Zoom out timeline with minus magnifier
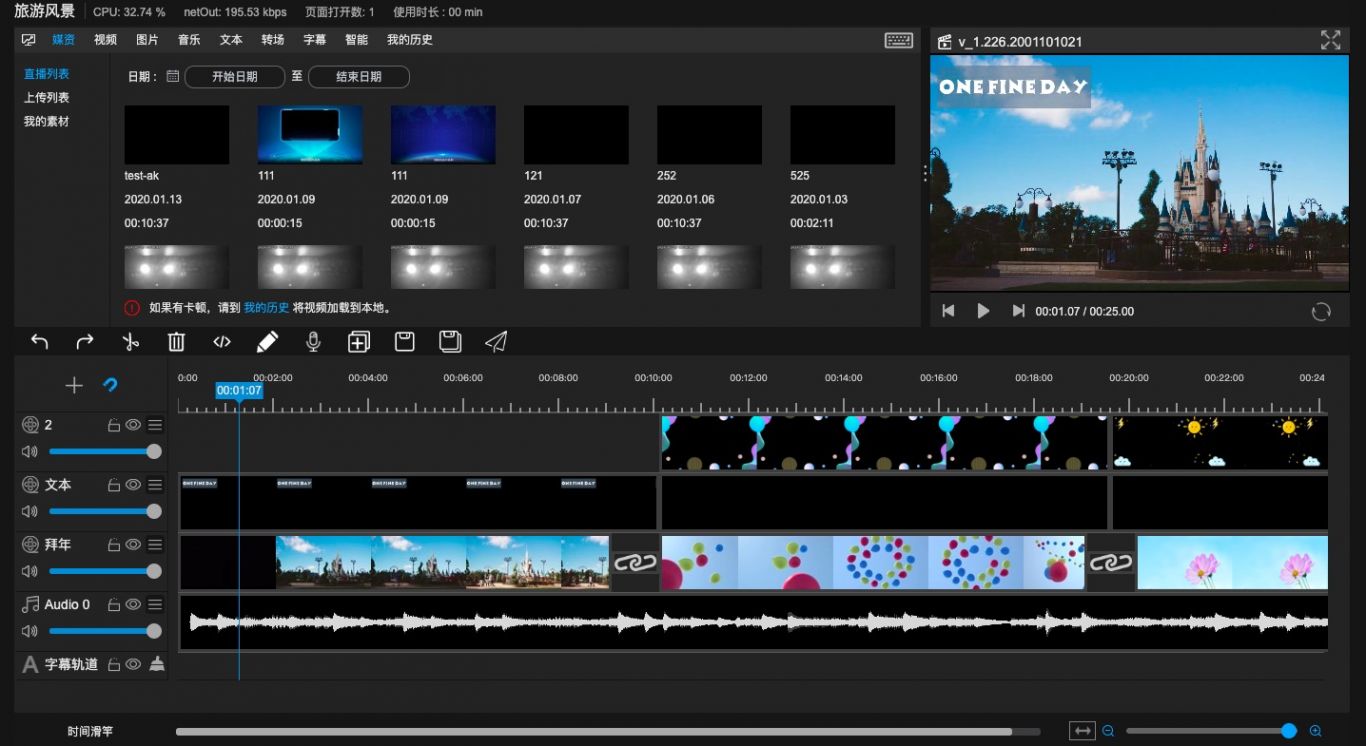 pos(1108,731)
